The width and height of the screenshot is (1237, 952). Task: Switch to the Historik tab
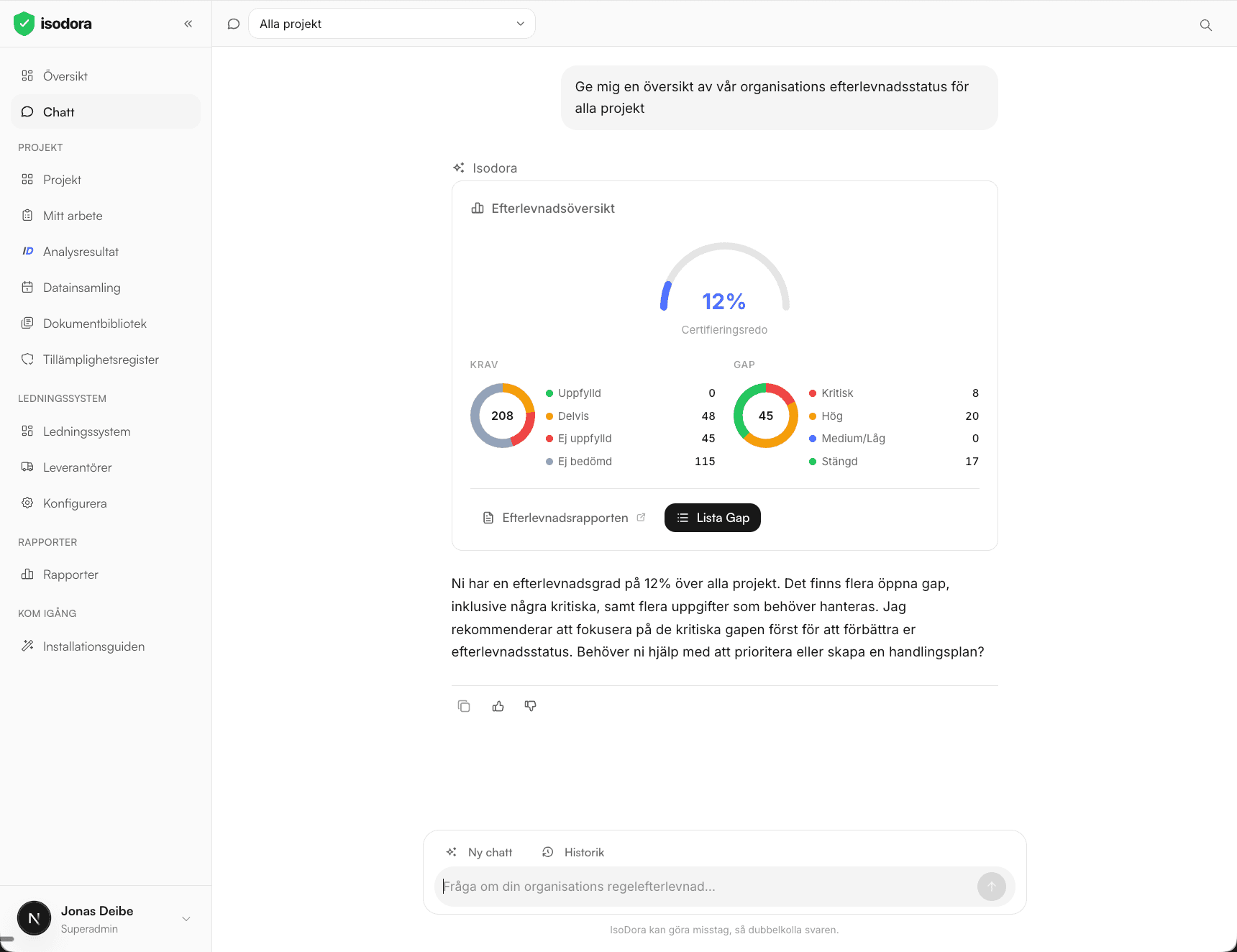573,852
